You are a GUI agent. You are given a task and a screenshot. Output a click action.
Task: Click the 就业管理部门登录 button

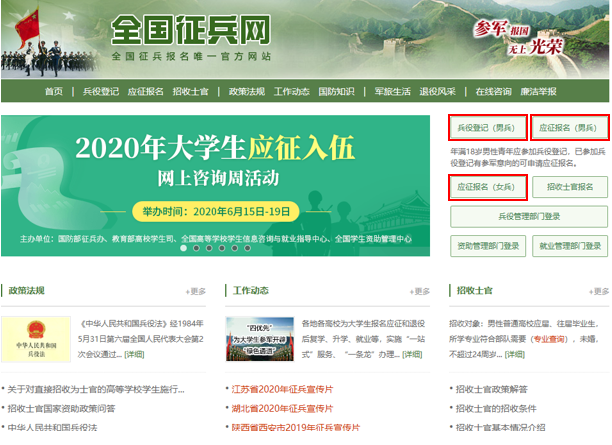pyautogui.click(x=569, y=245)
